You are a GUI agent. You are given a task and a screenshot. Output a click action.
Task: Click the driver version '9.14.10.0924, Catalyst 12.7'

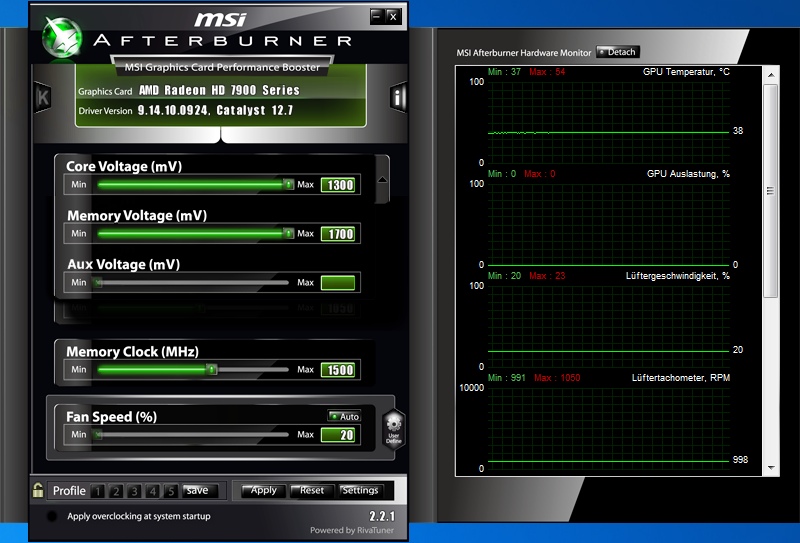(x=215, y=110)
